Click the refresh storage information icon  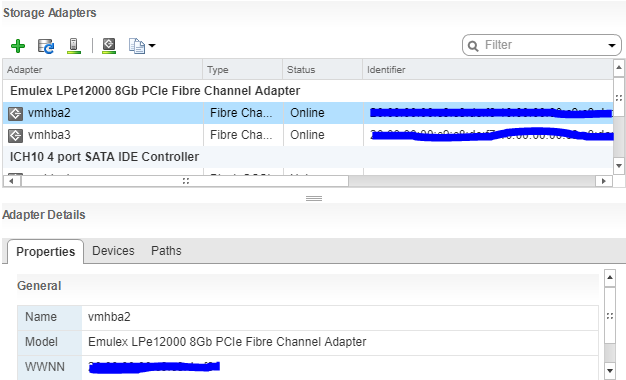tap(46, 46)
